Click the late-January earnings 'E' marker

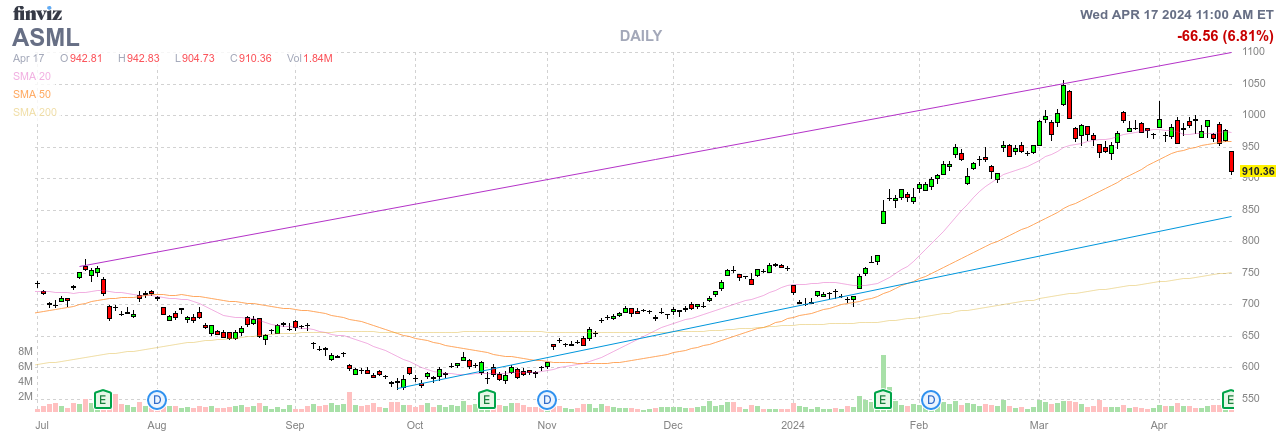point(883,400)
